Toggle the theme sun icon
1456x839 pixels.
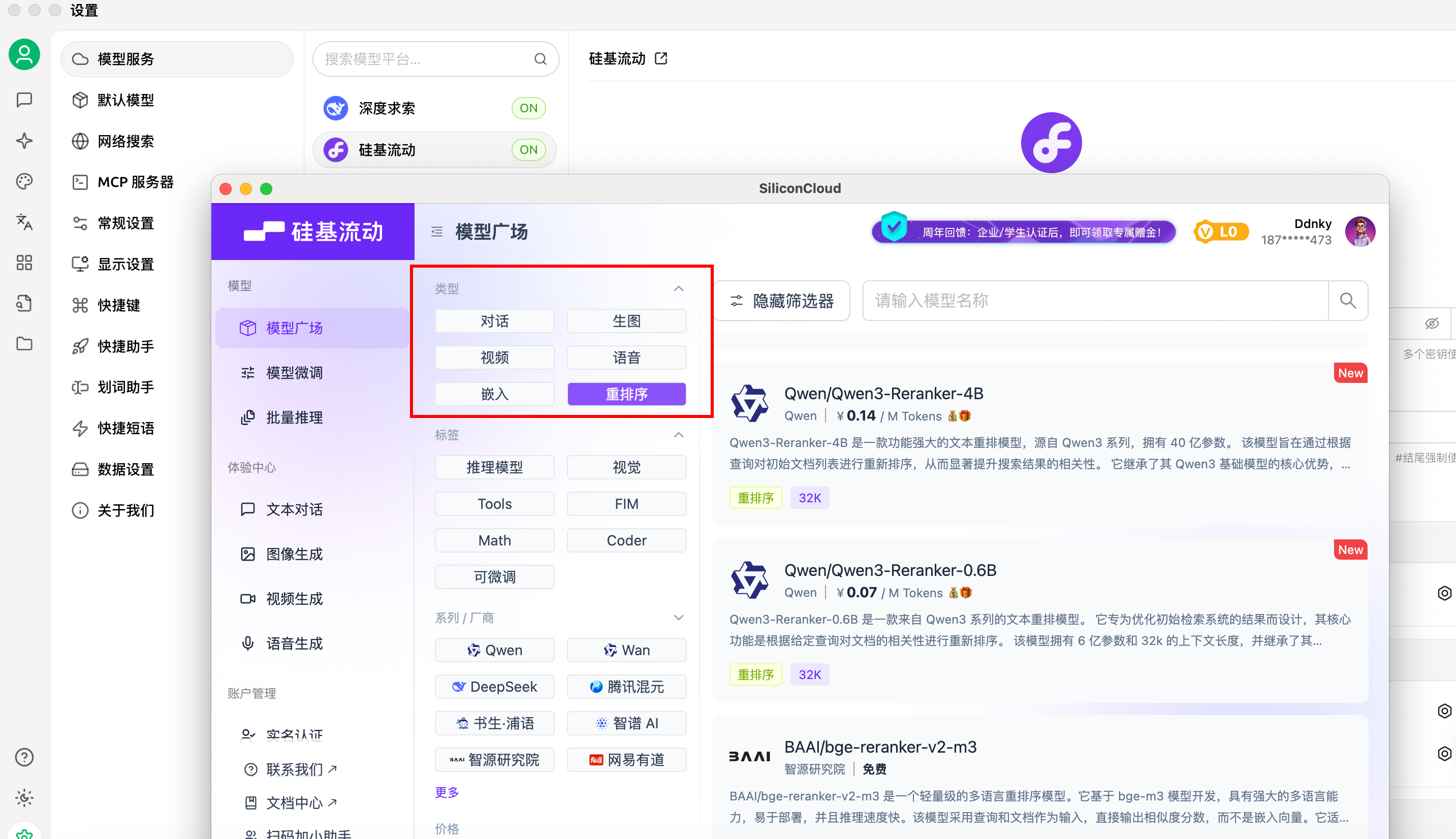pyautogui.click(x=24, y=797)
